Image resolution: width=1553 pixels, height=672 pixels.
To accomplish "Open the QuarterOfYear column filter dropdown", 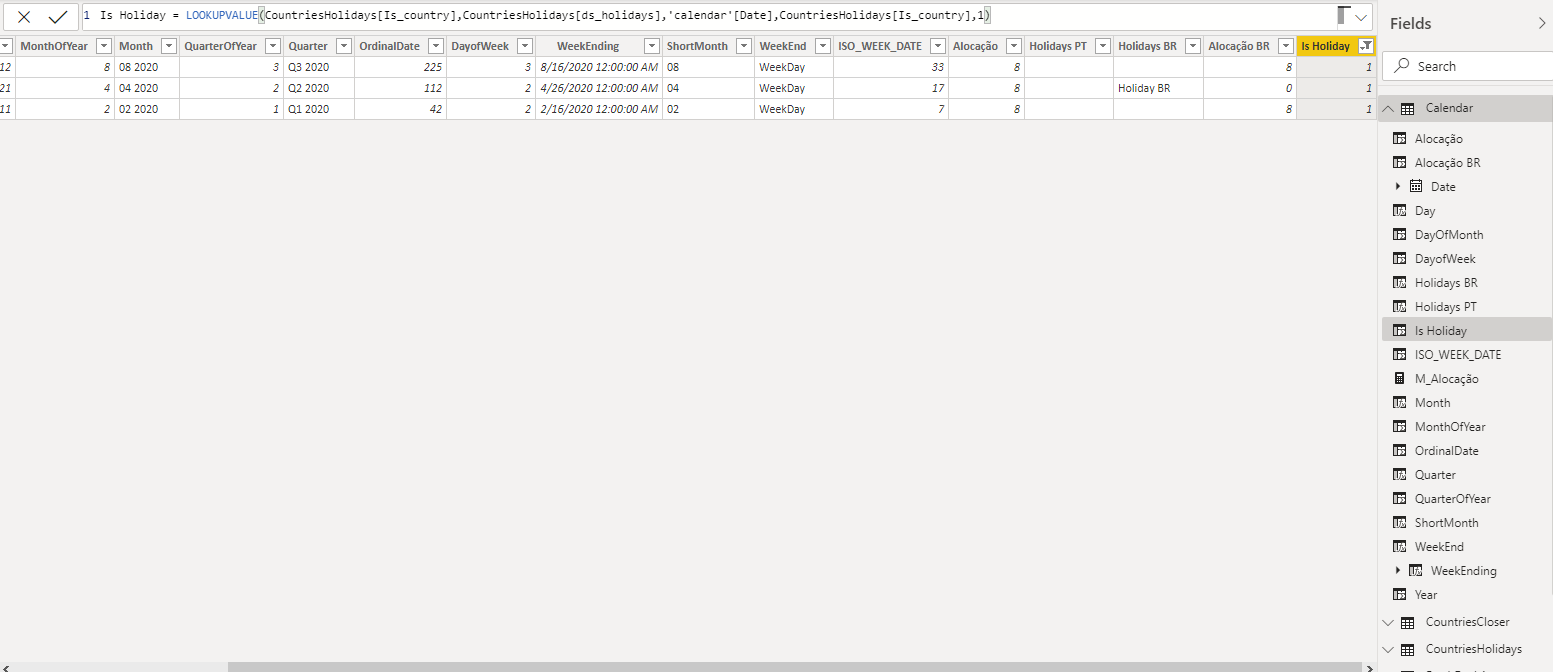I will coord(273,46).
